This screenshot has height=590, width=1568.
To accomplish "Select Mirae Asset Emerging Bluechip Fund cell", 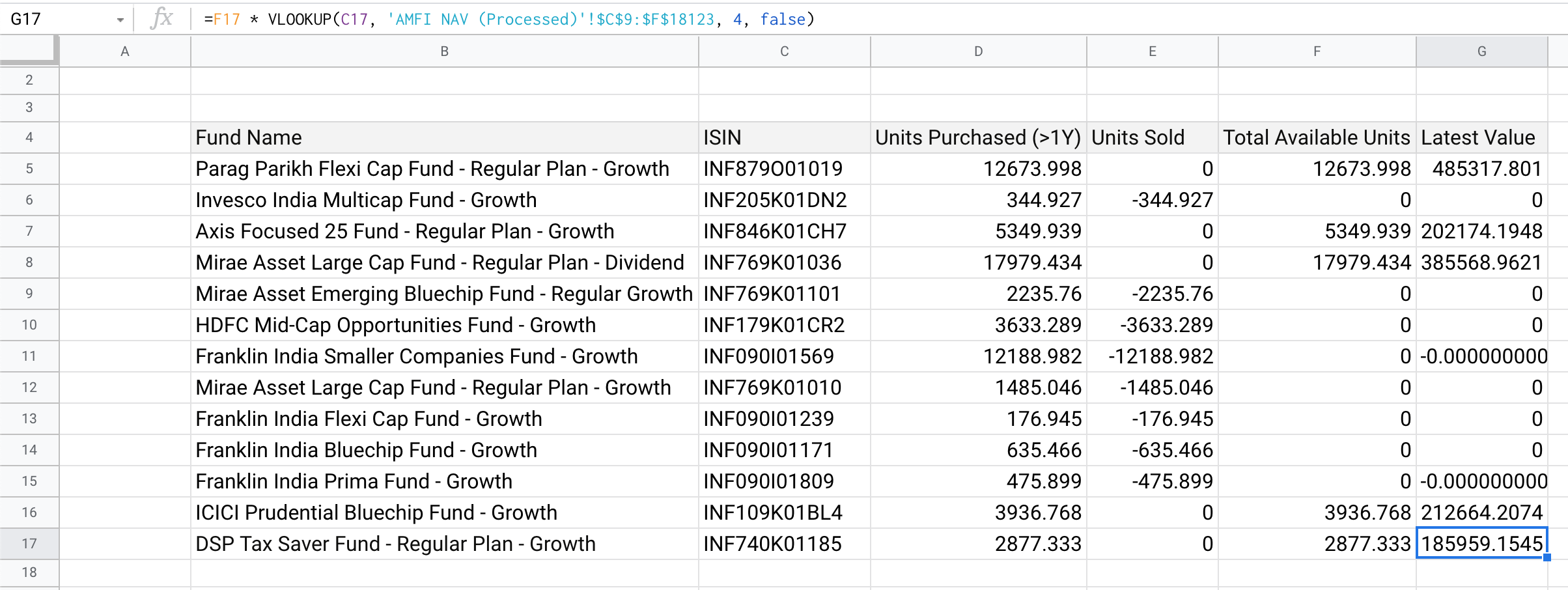I will click(445, 294).
